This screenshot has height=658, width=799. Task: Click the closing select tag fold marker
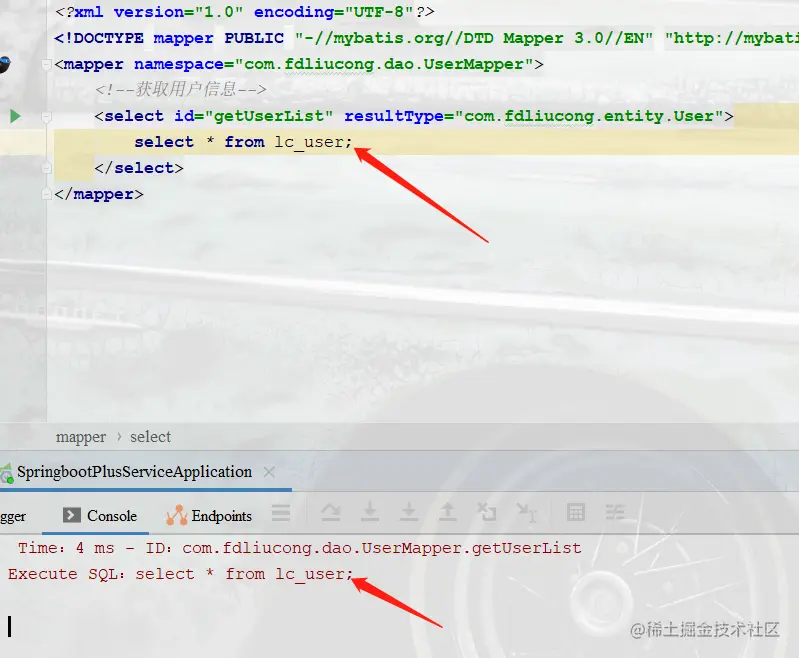46,168
